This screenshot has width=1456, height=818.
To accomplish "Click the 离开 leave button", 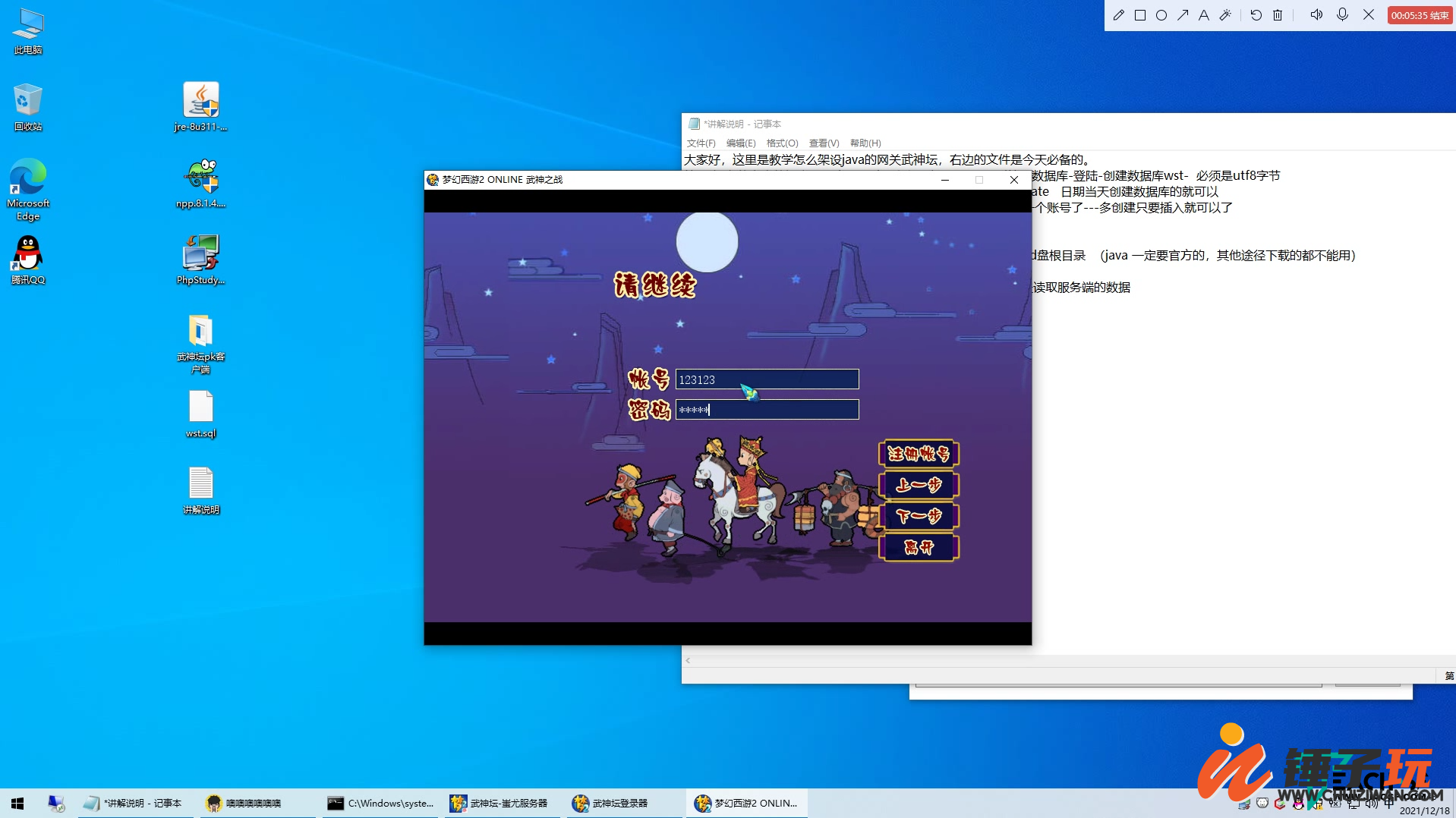I will pos(919,547).
